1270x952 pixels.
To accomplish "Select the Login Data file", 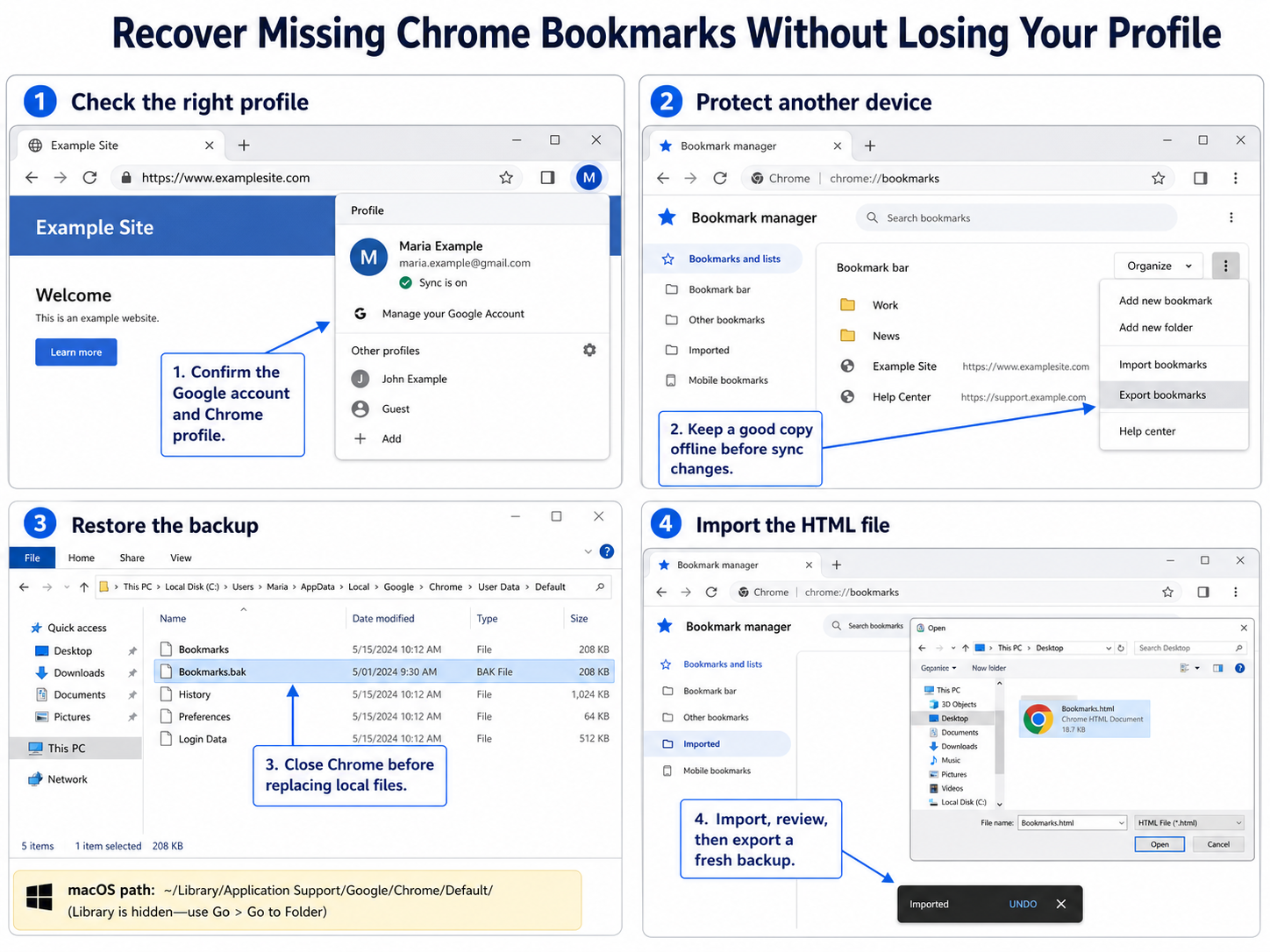I will pyautogui.click(x=384, y=739).
